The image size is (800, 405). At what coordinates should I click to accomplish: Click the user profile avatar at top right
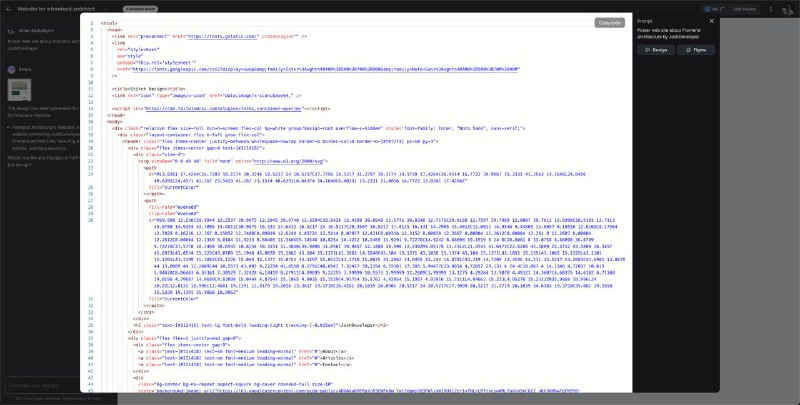click(x=787, y=10)
